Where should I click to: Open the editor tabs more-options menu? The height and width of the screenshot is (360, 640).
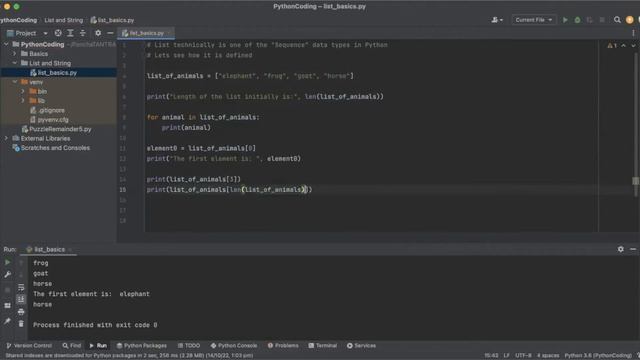(633, 33)
